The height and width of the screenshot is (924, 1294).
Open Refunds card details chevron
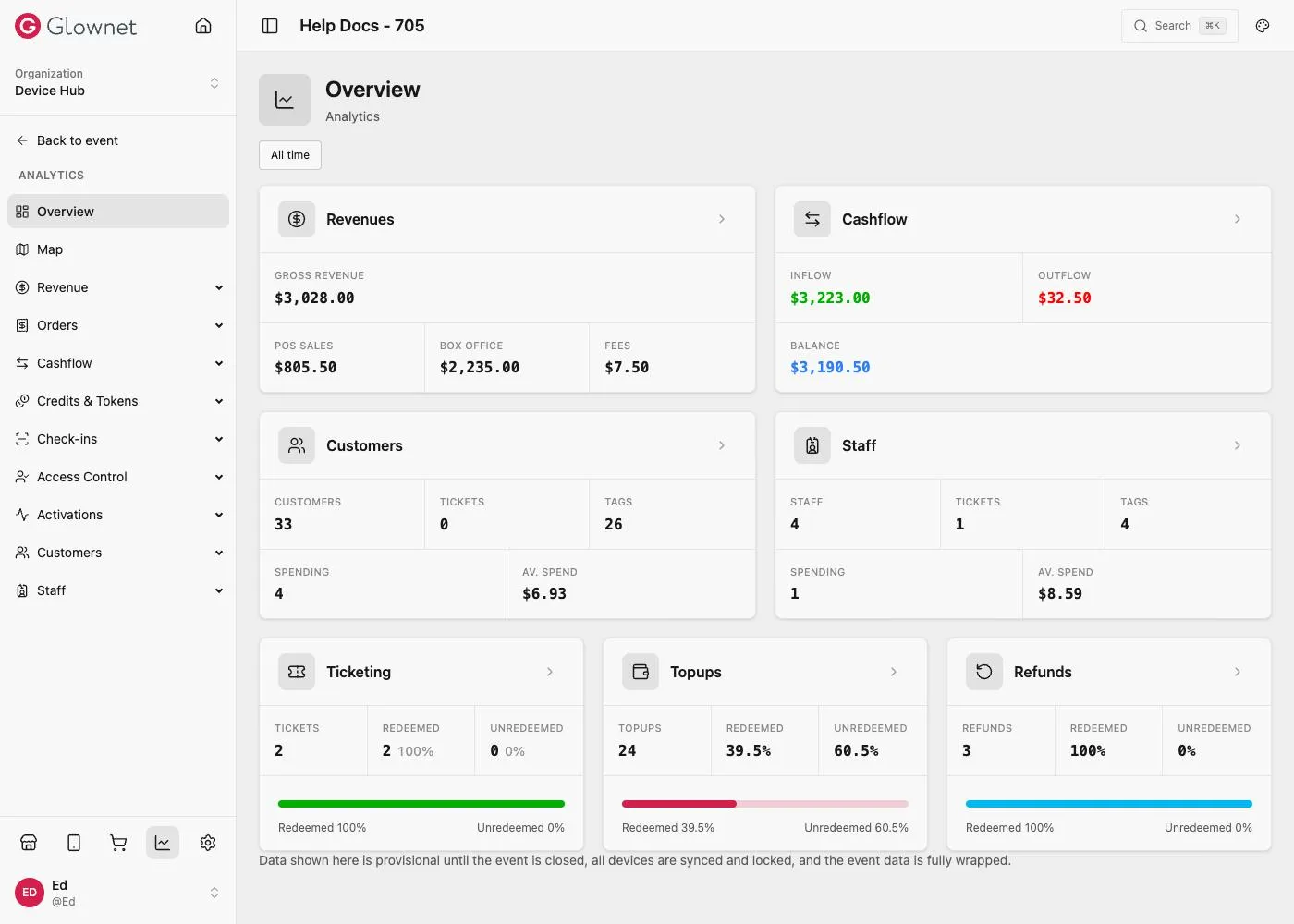click(1238, 672)
